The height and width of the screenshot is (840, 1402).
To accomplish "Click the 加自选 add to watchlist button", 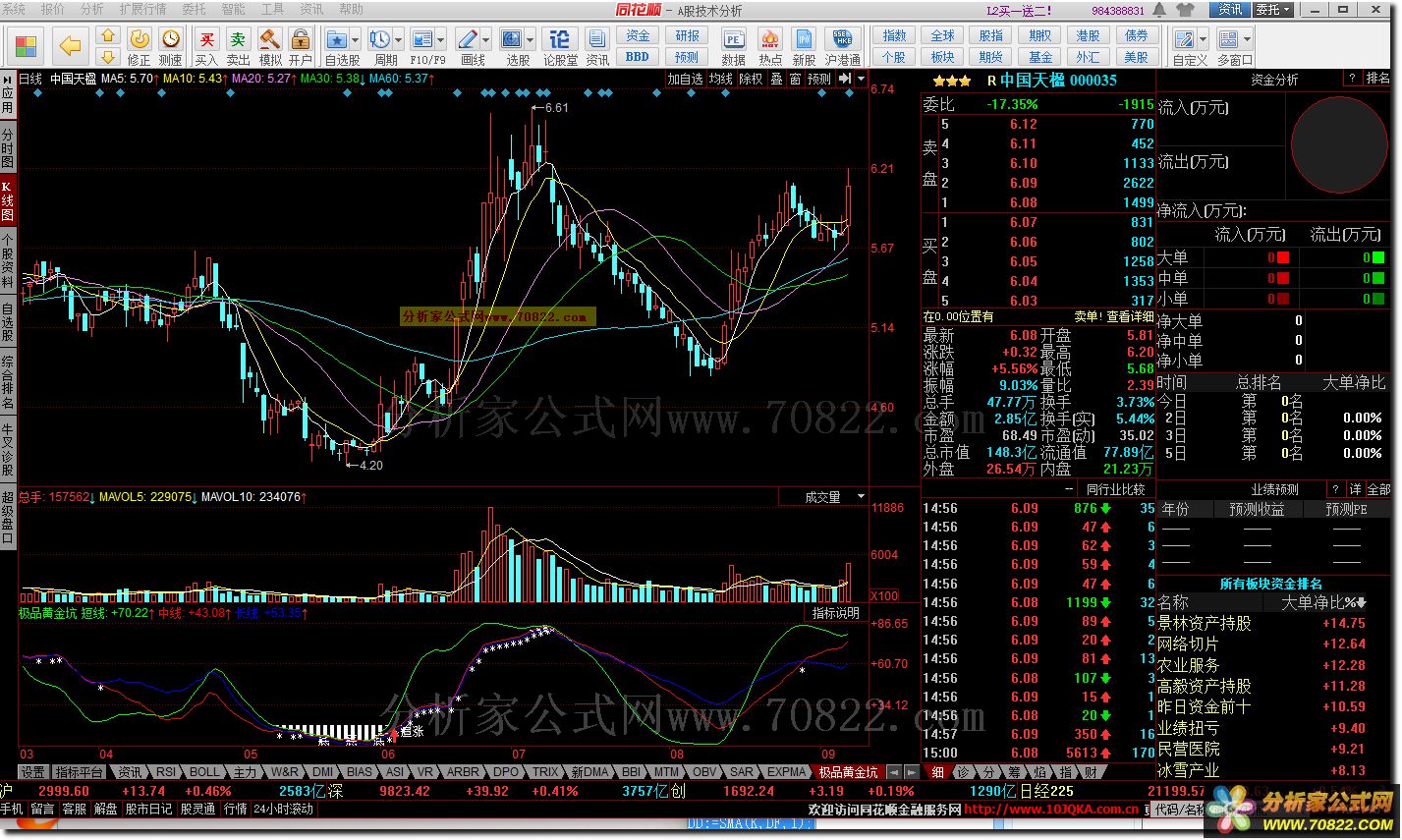I will point(685,79).
